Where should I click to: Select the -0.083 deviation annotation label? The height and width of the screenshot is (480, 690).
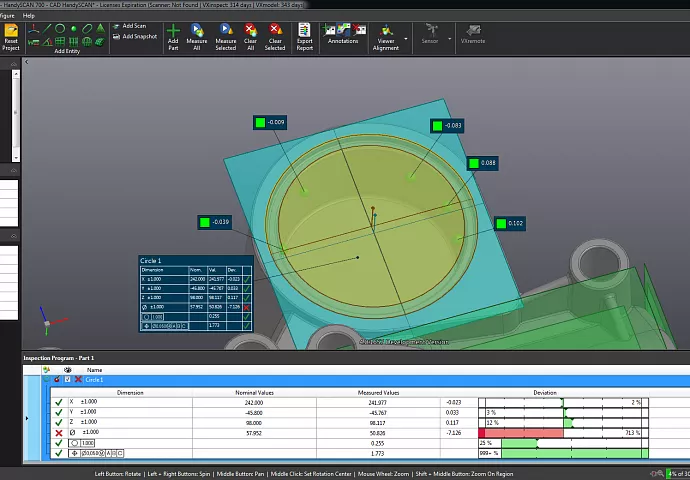447,126
